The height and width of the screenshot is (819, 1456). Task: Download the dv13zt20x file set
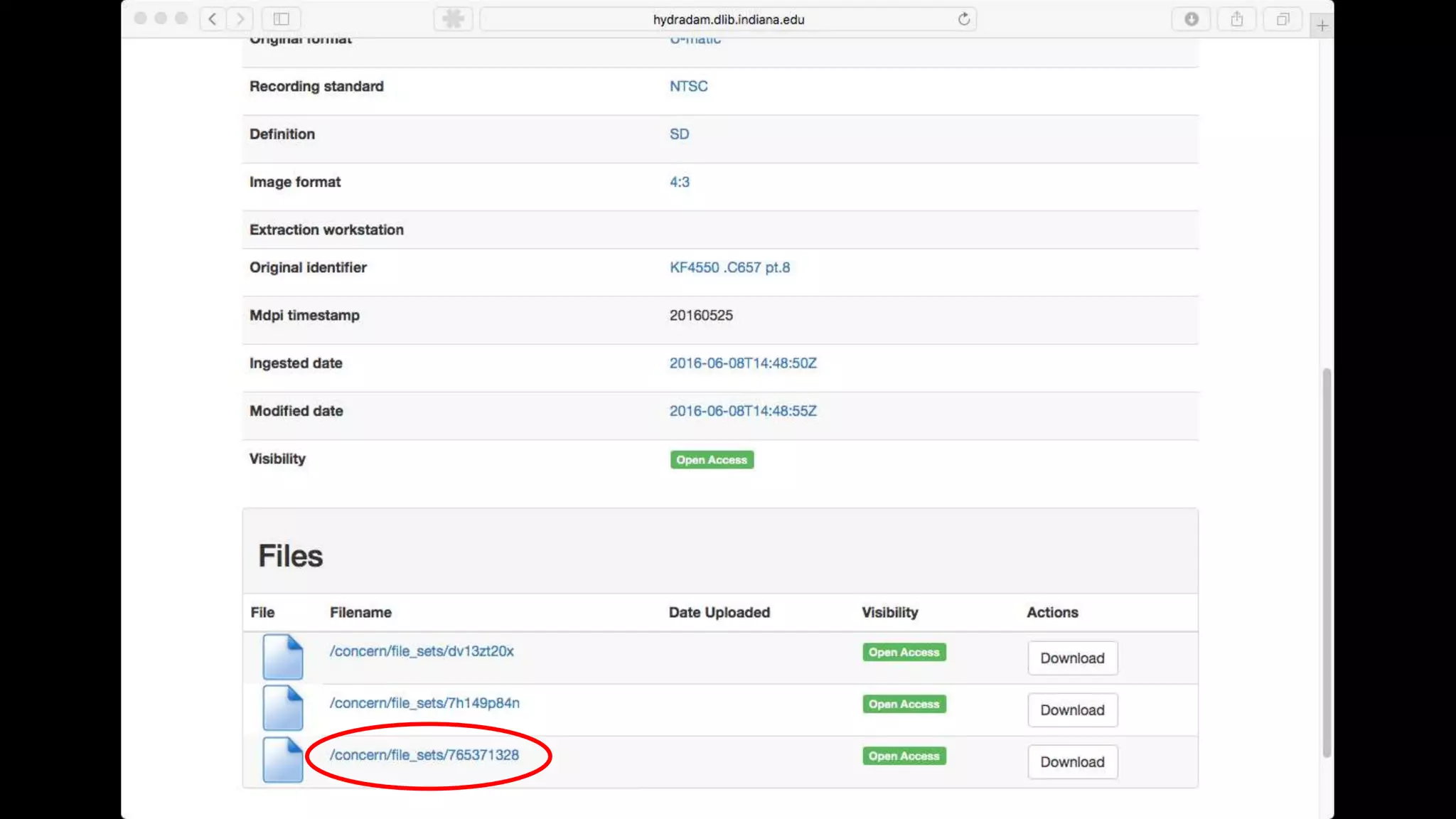pos(1072,658)
